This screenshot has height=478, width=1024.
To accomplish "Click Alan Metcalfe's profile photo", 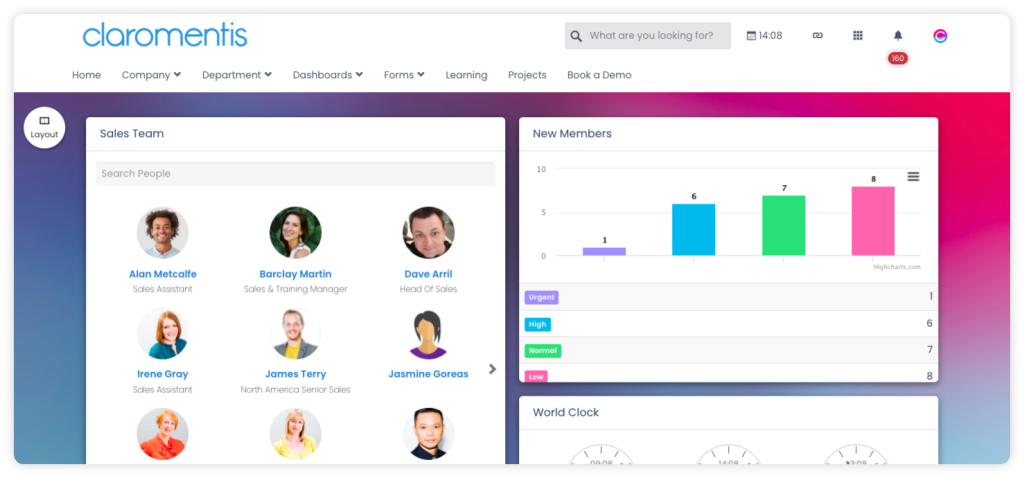I will point(163,233).
